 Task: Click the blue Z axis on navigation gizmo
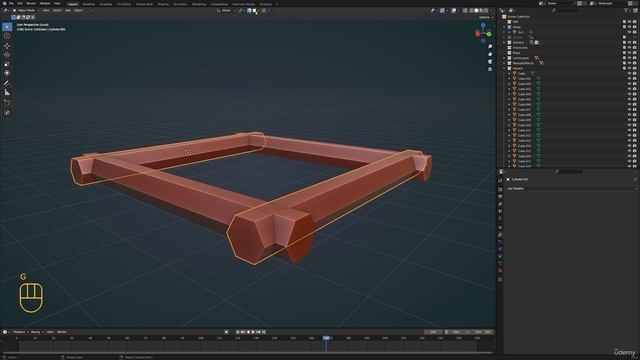point(483,25)
